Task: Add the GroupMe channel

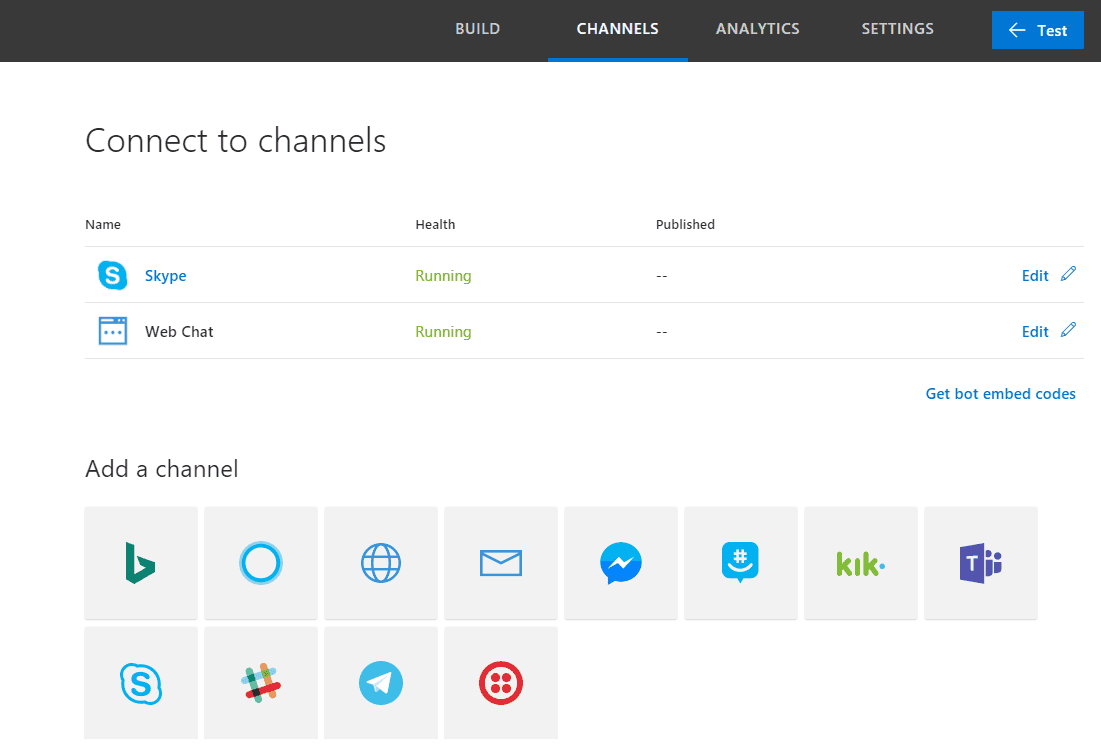Action: click(741, 563)
